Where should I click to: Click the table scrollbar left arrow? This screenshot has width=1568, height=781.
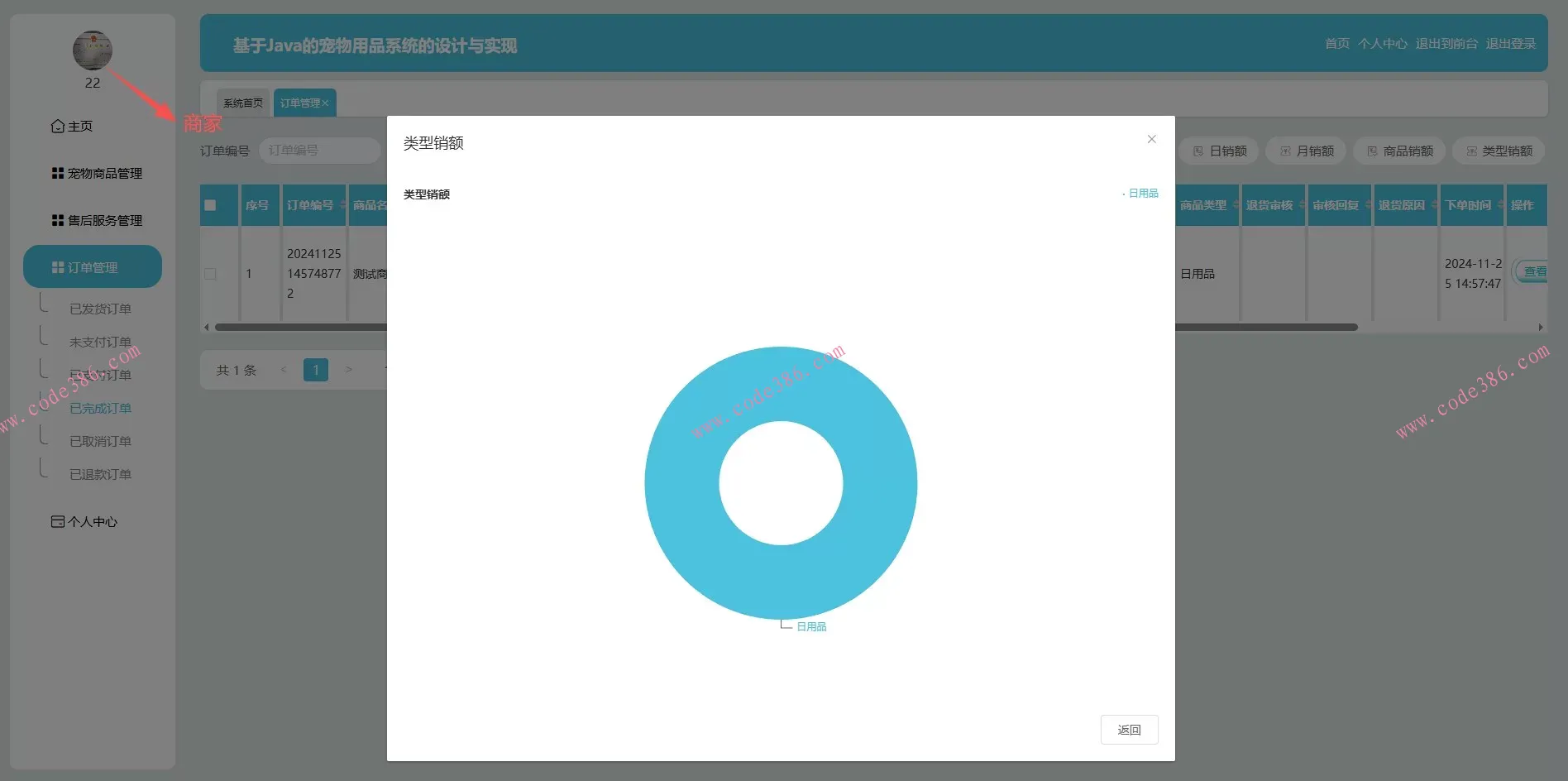[x=207, y=327]
